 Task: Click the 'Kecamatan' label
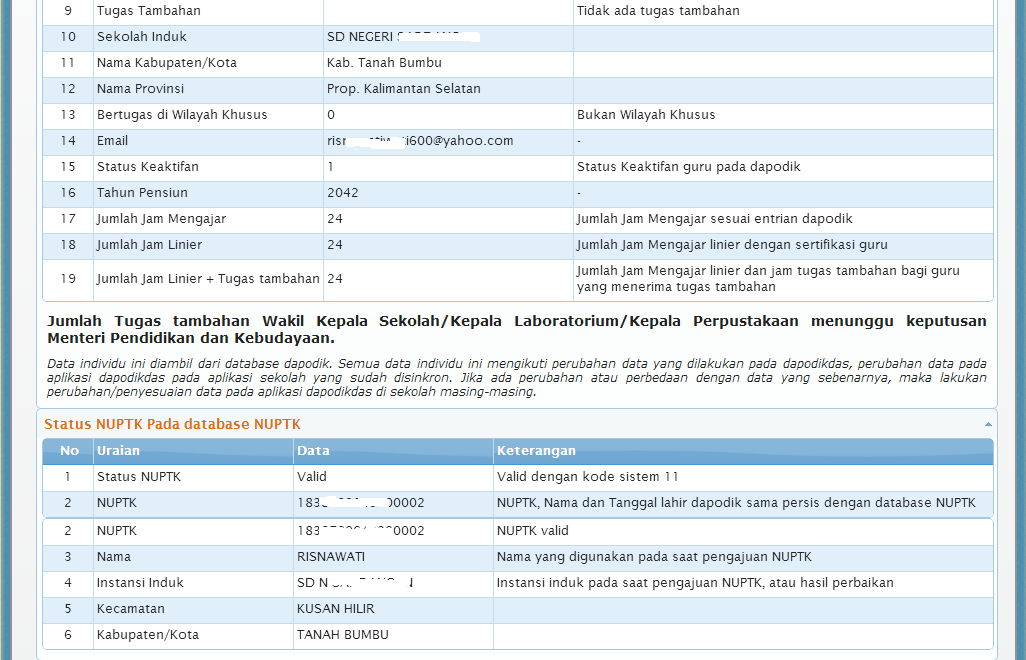click(130, 608)
